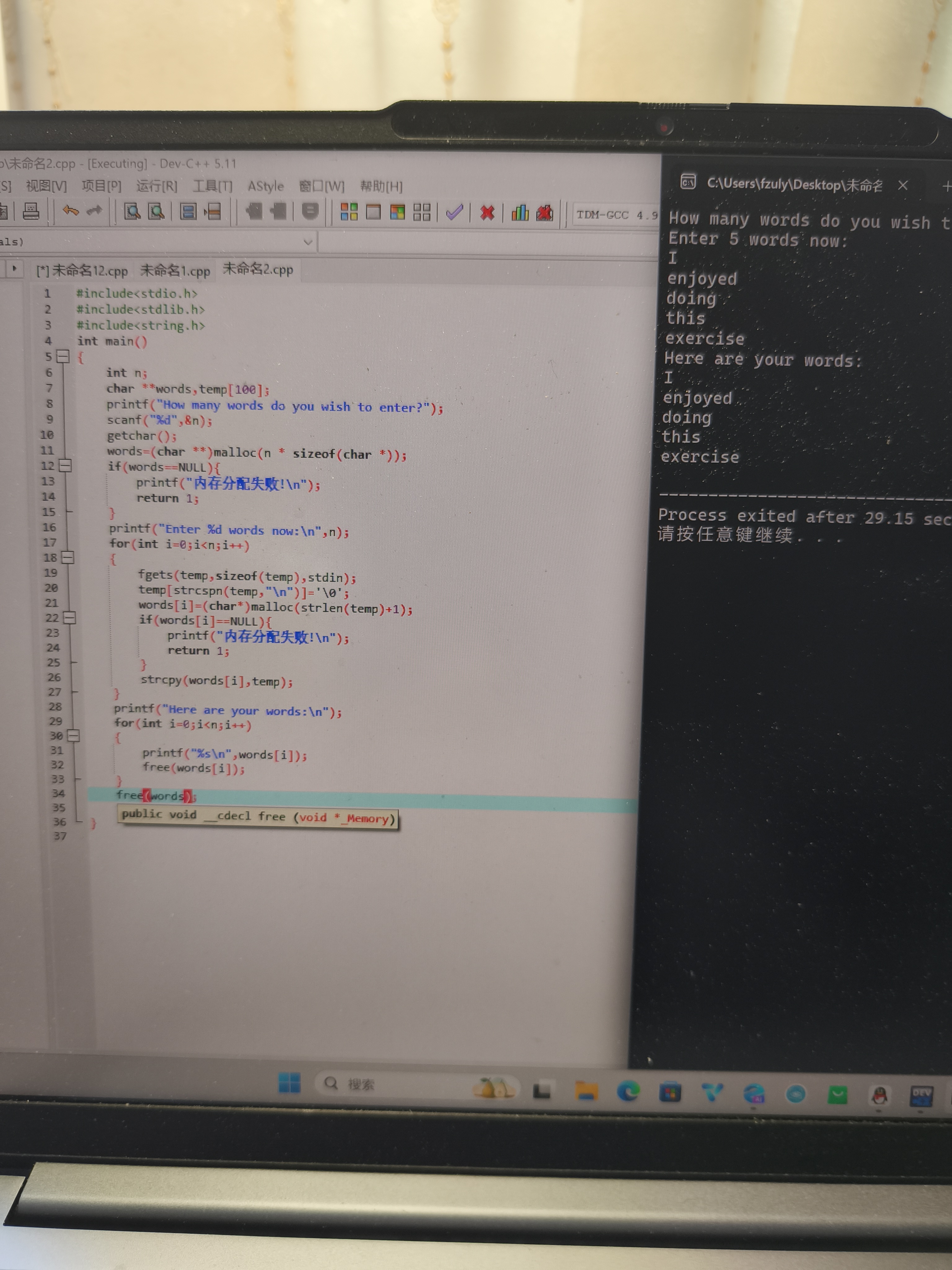
Task: Click the Compile four-squares icon
Action: click(349, 212)
